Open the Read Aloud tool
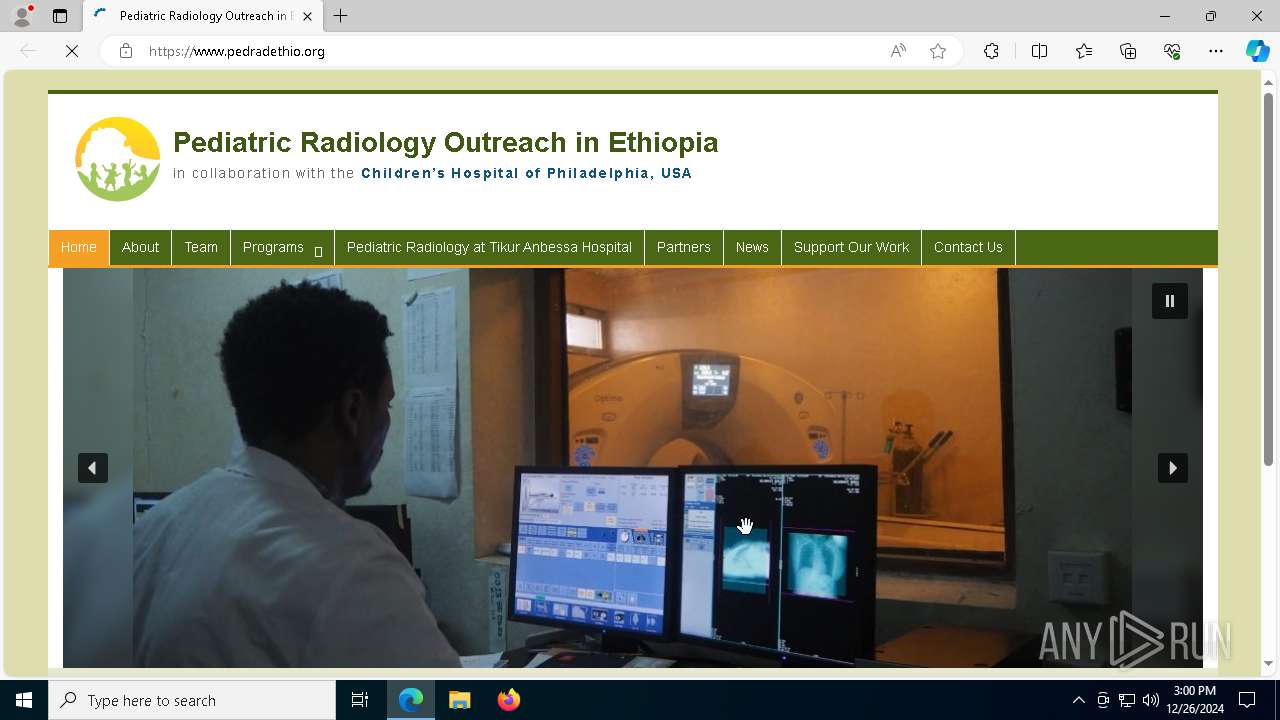1280x720 pixels. pos(898,51)
